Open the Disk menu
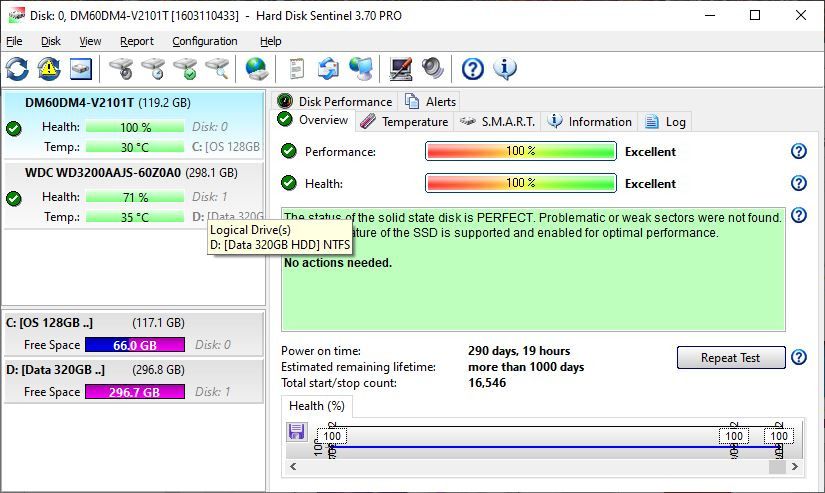This screenshot has height=493, width=825. (51, 41)
